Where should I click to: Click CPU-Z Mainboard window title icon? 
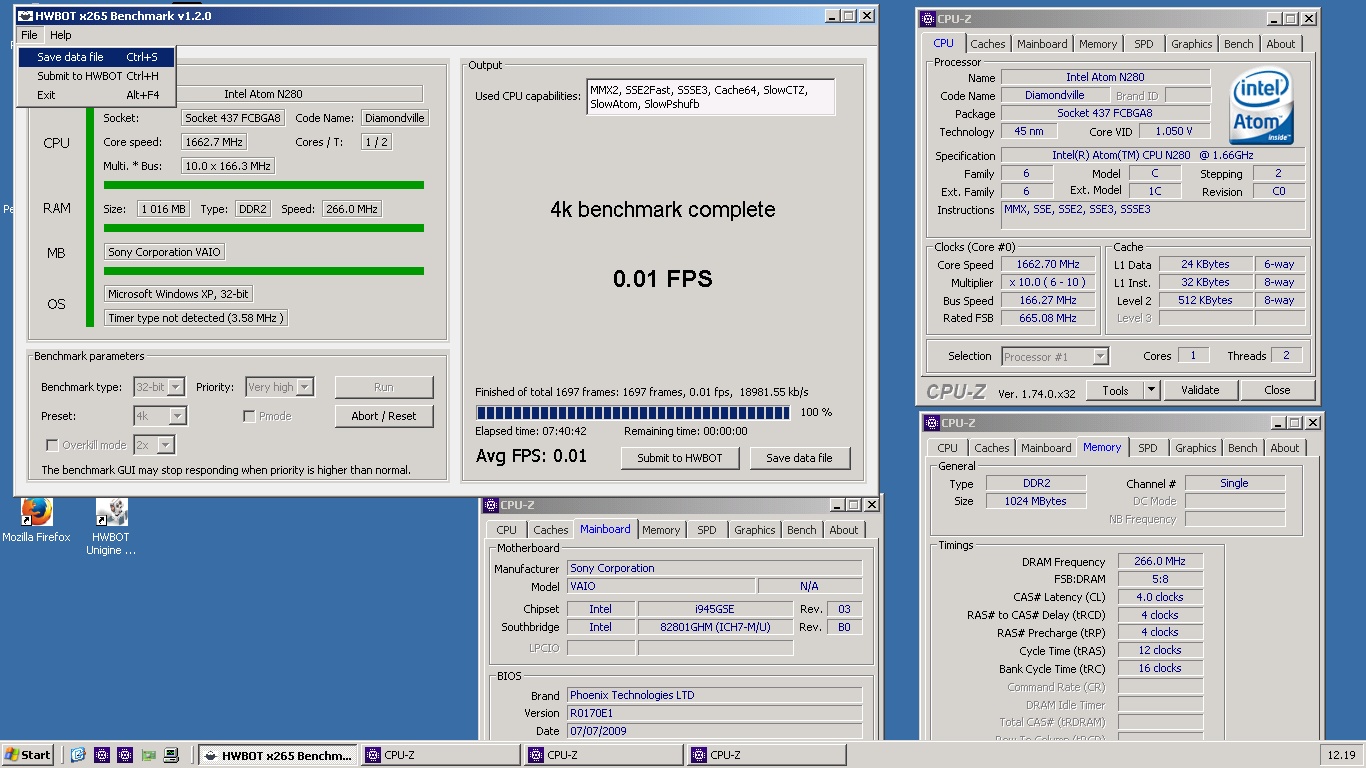point(490,505)
